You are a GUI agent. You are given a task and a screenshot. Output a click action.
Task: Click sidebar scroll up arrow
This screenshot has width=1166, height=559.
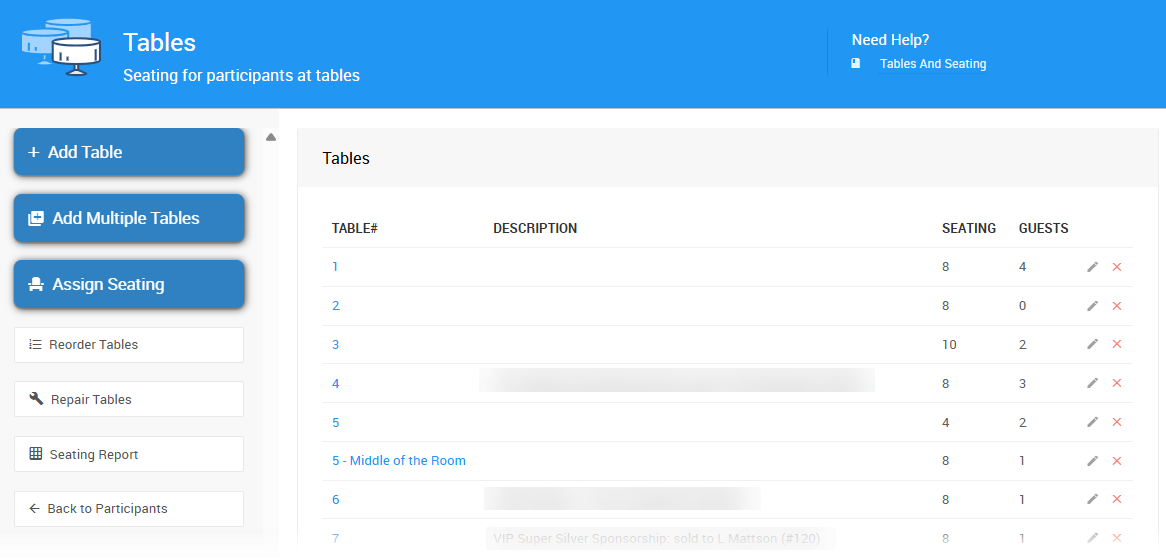click(271, 137)
